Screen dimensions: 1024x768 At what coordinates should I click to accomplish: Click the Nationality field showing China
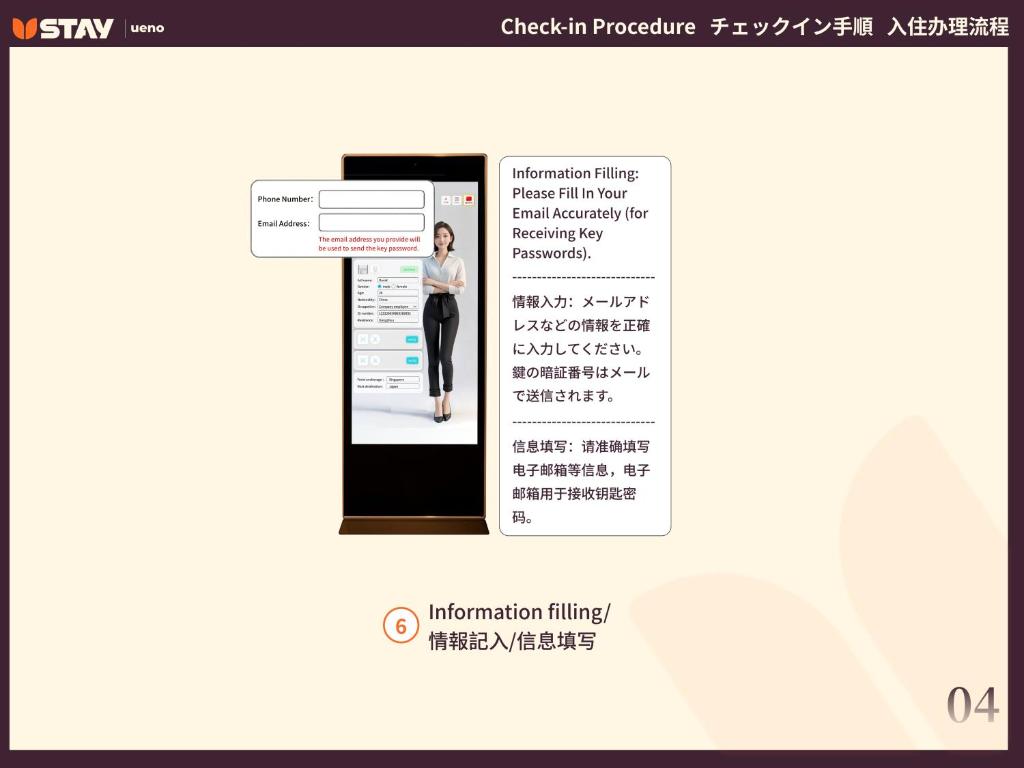[x=397, y=299]
